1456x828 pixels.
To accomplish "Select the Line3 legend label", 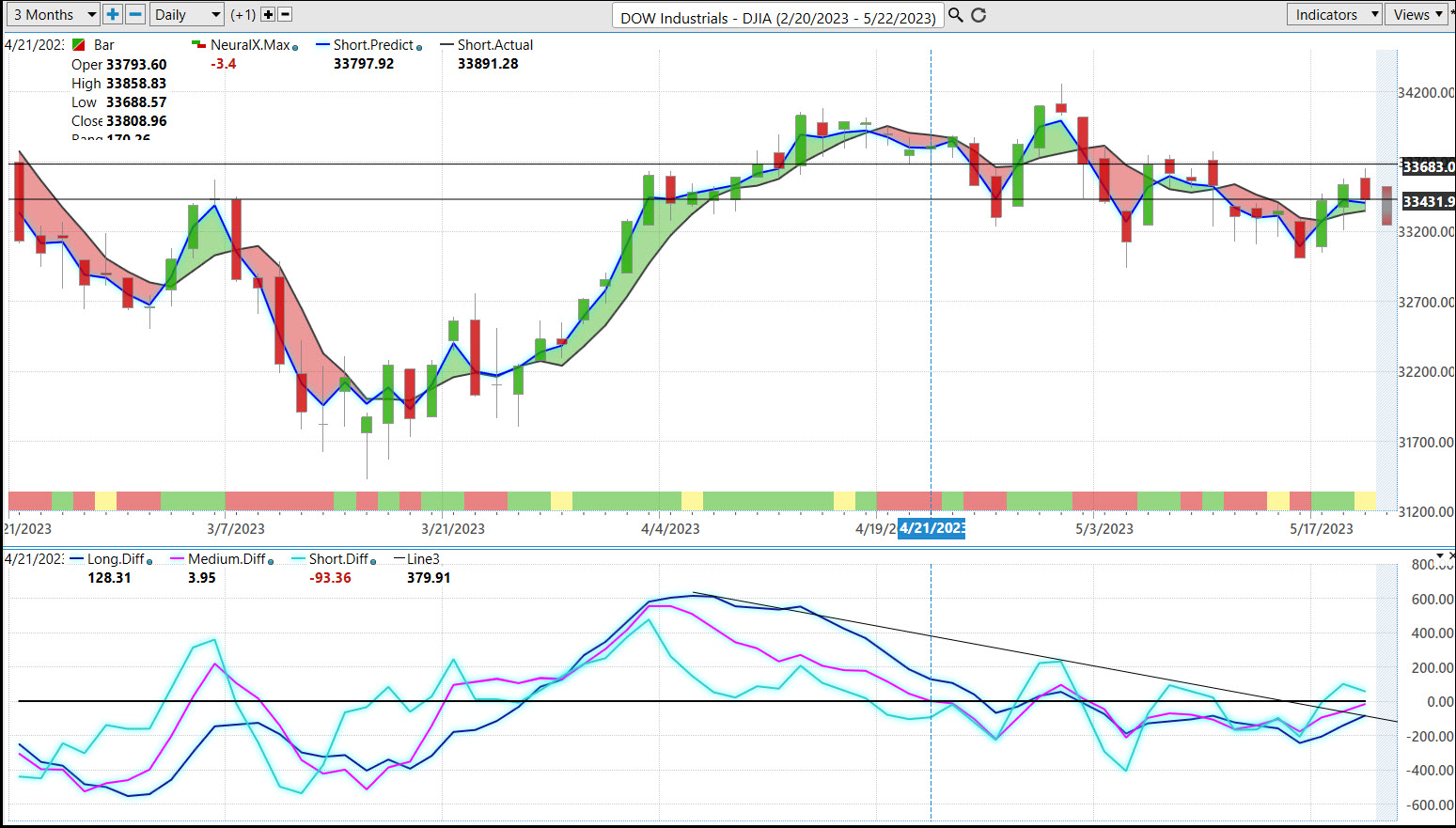I will click(423, 559).
